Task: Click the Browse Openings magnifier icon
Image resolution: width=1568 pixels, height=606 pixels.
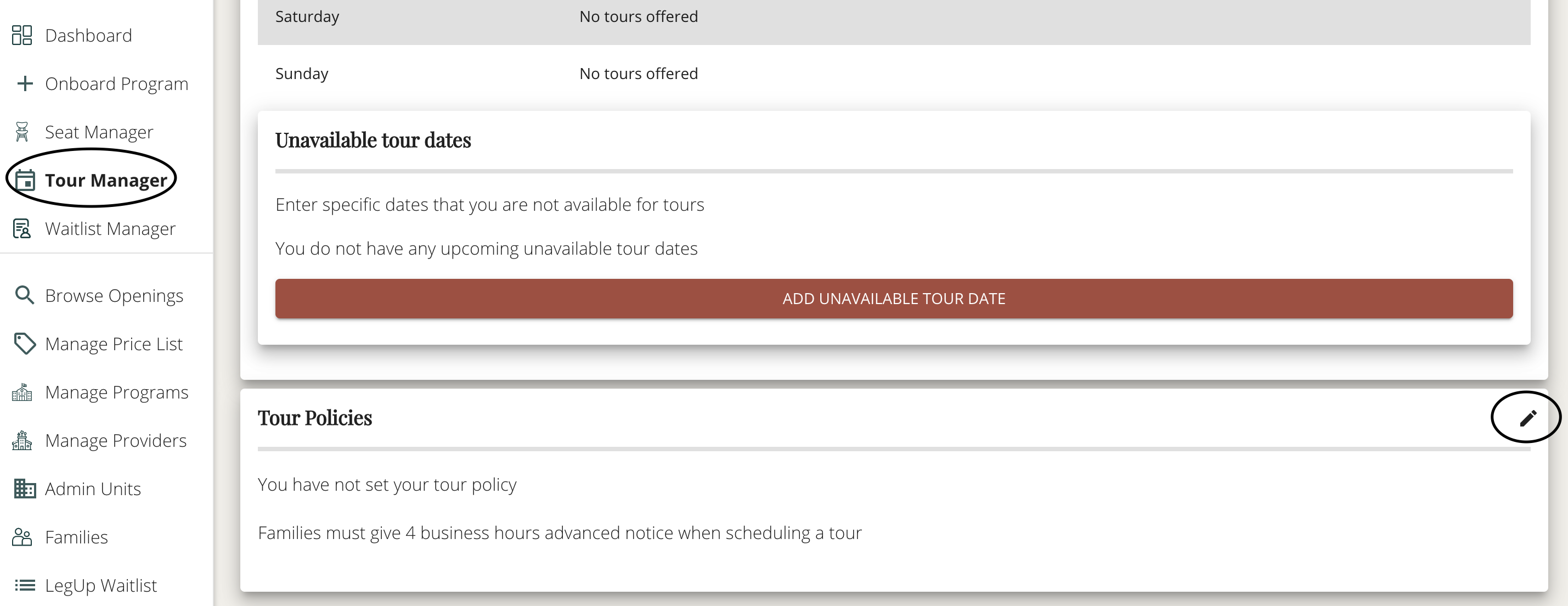Action: coord(24,295)
